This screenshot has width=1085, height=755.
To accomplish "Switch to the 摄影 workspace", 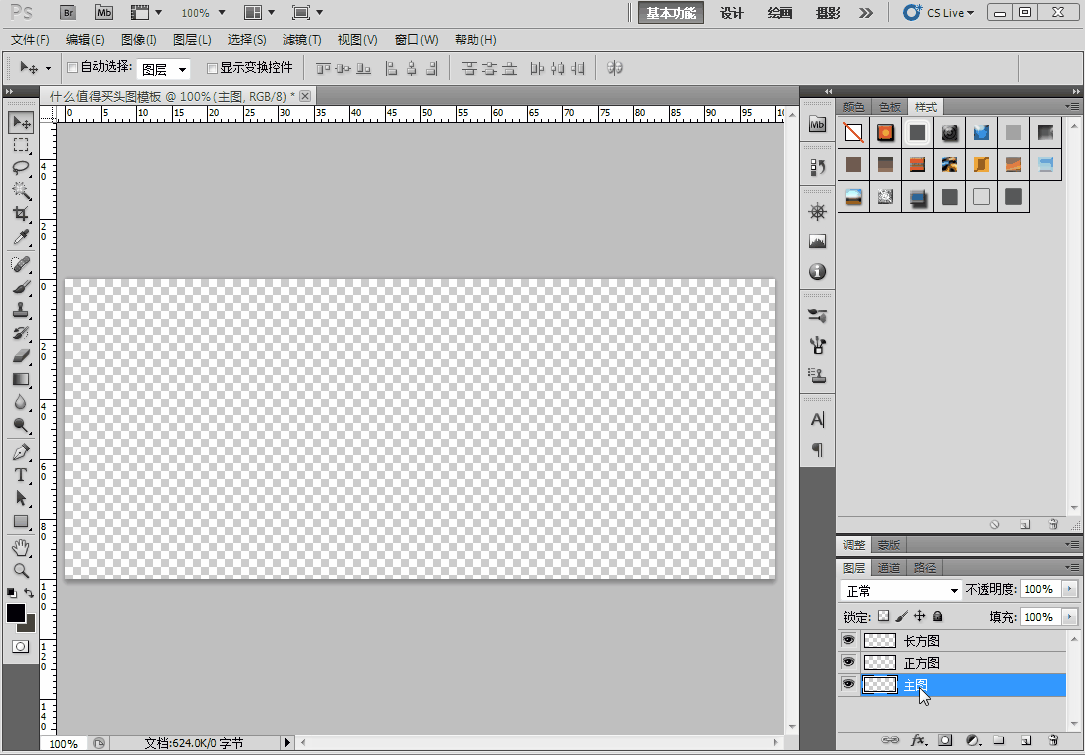I will coord(828,13).
